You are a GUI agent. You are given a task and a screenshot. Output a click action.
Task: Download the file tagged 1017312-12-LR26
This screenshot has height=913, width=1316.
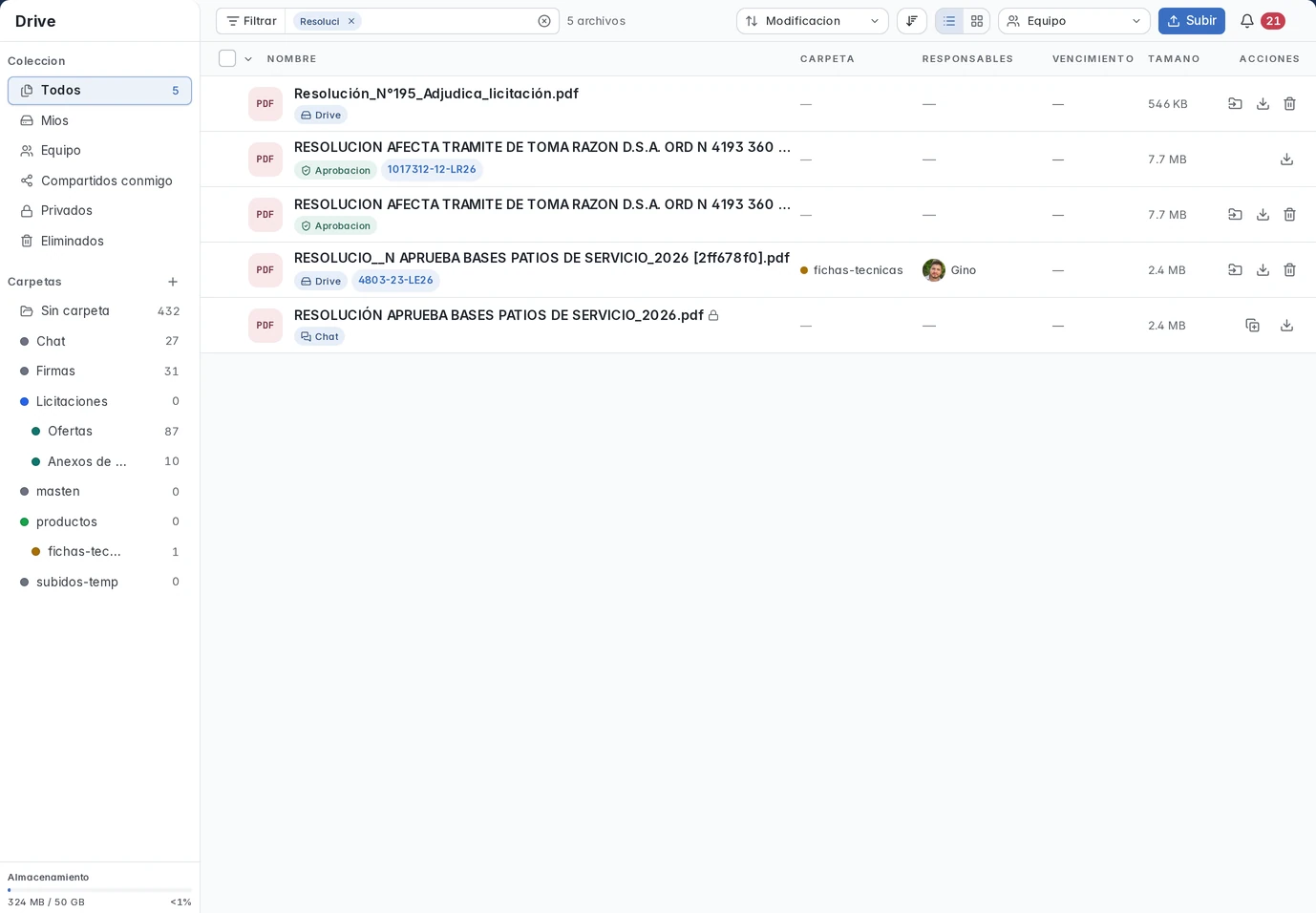click(1286, 159)
